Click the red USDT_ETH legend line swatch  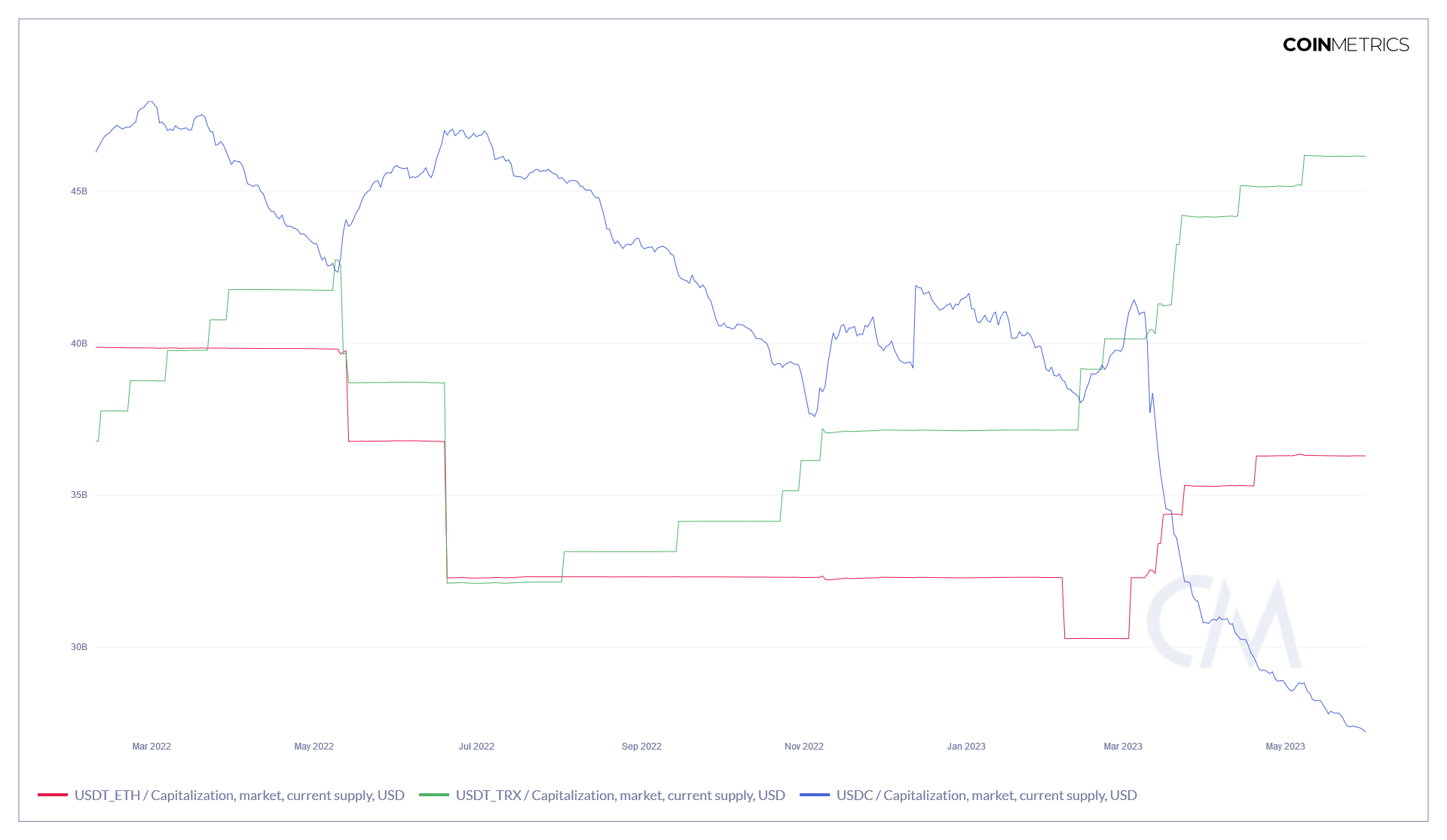pyautogui.click(x=53, y=796)
